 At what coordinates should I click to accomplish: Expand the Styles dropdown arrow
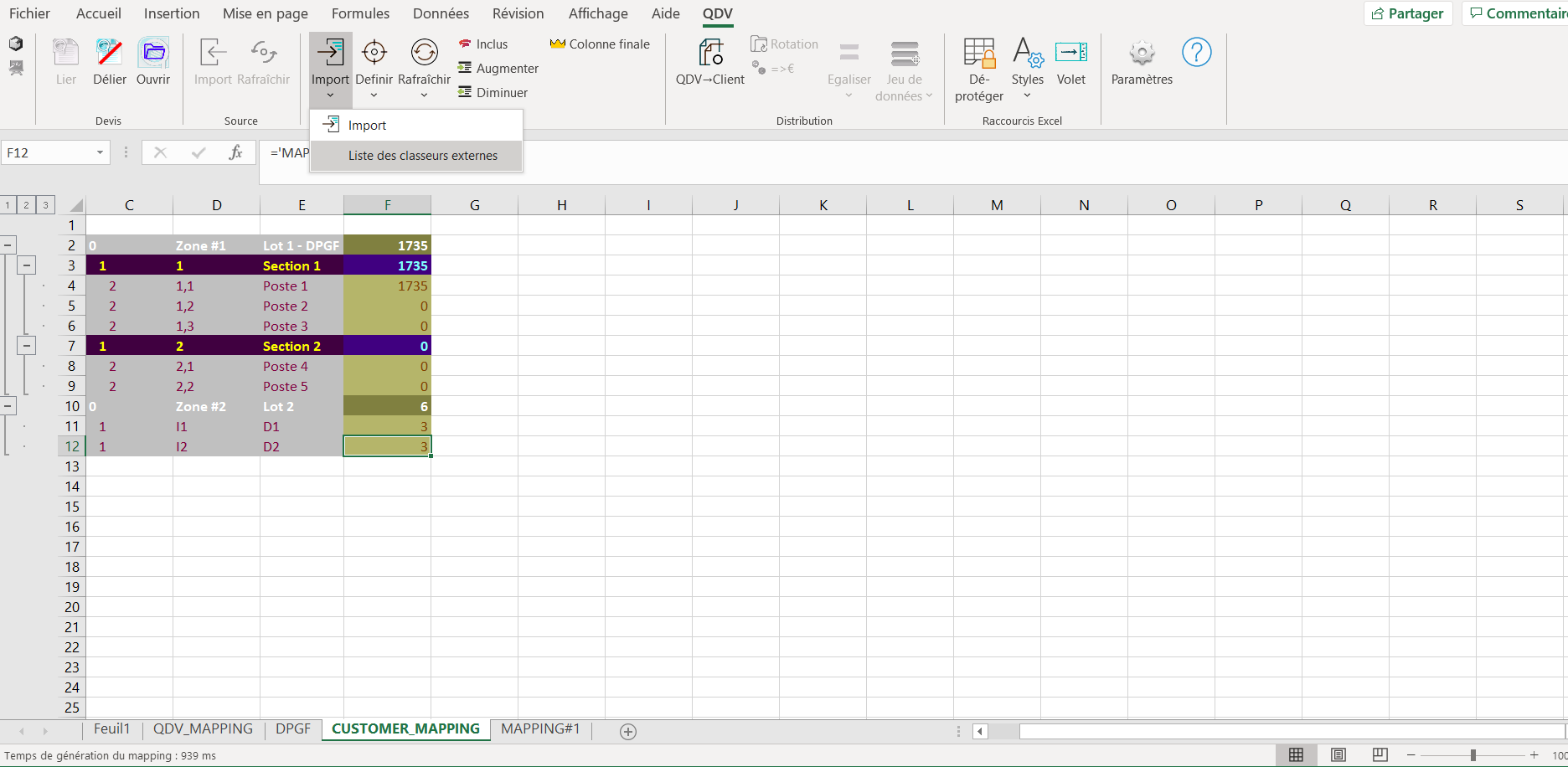pos(1027,95)
